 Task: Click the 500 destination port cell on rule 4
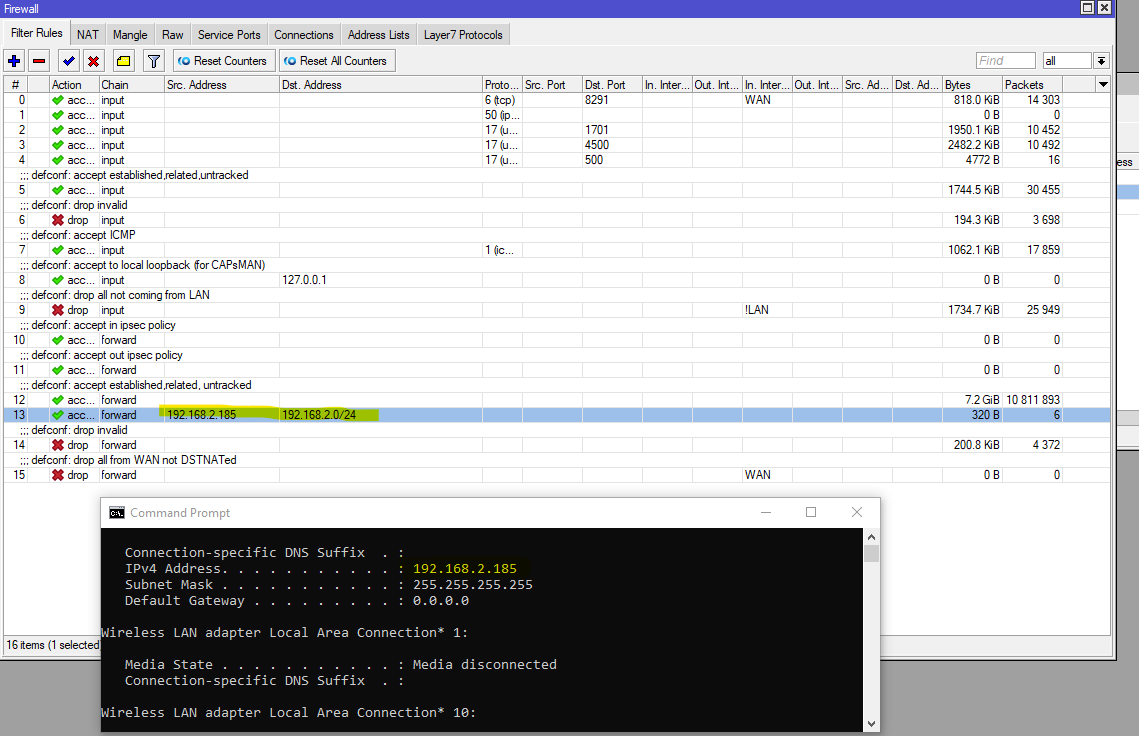click(612, 160)
